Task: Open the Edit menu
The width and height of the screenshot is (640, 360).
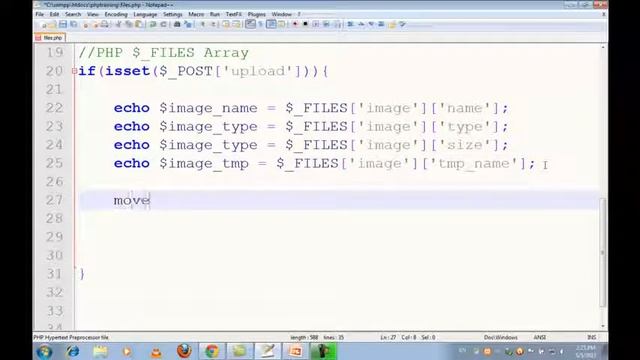Action: pos(54,14)
